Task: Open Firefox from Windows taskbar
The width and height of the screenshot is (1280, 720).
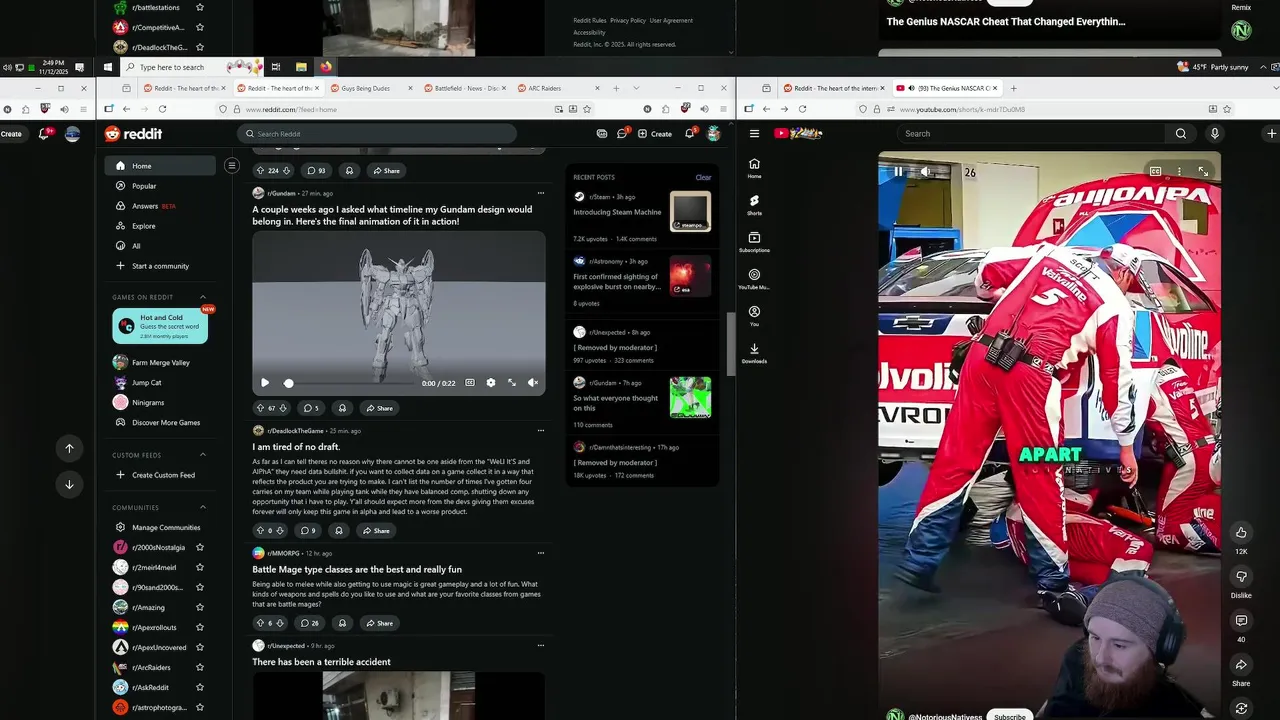Action: point(325,67)
